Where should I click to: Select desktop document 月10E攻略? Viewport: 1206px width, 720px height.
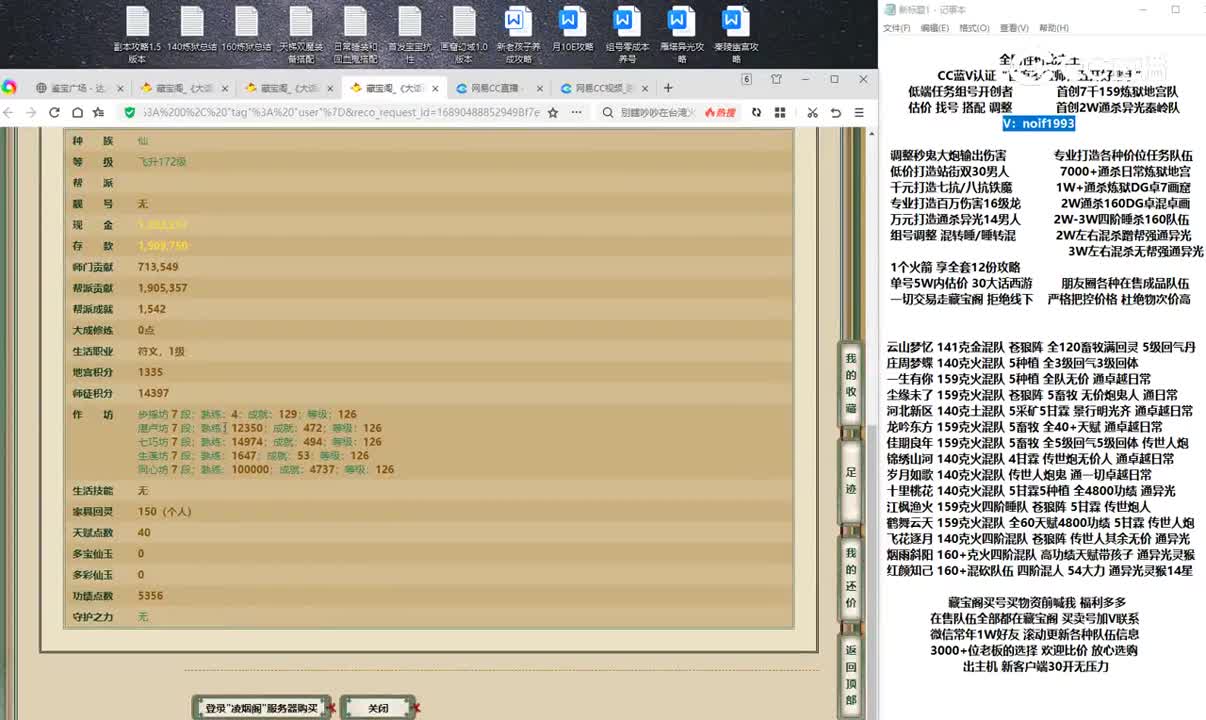point(572,30)
